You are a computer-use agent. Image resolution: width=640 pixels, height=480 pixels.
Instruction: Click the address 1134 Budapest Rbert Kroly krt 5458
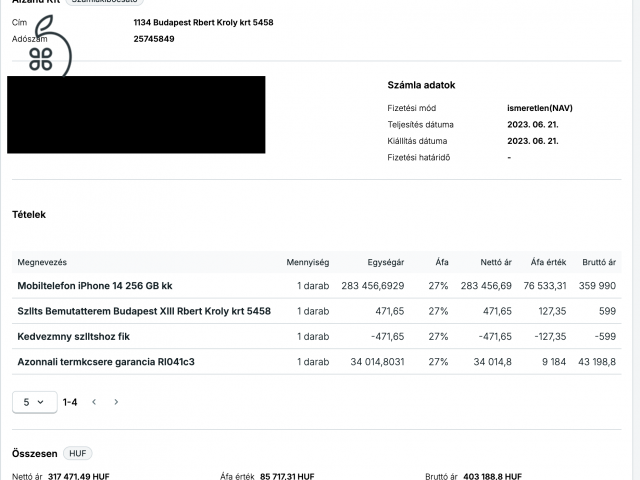[203, 22]
